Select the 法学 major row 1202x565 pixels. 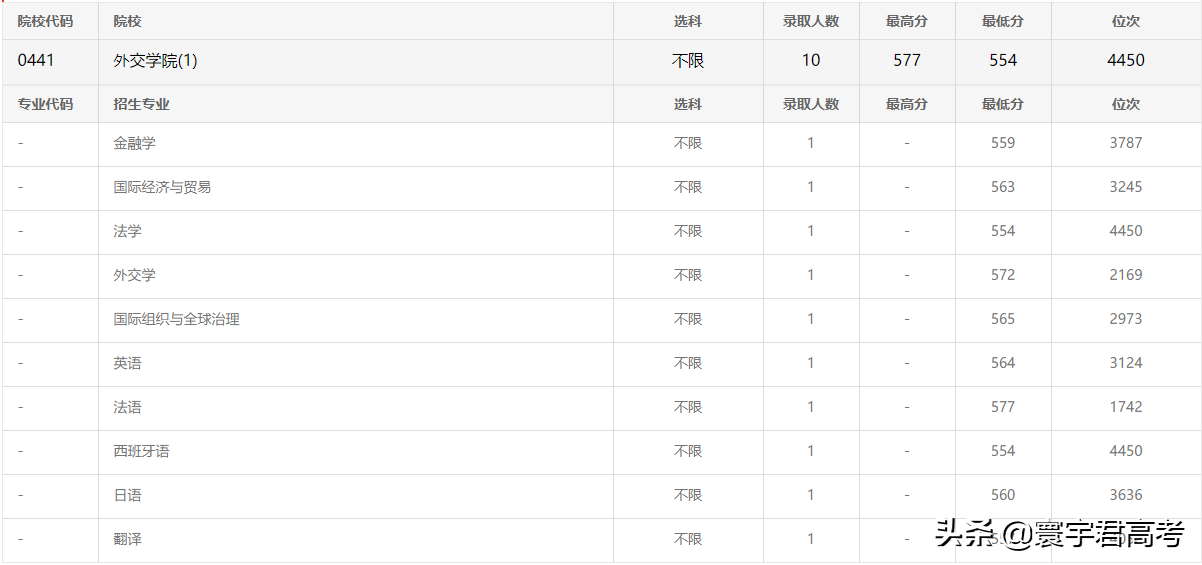pyautogui.click(x=127, y=231)
